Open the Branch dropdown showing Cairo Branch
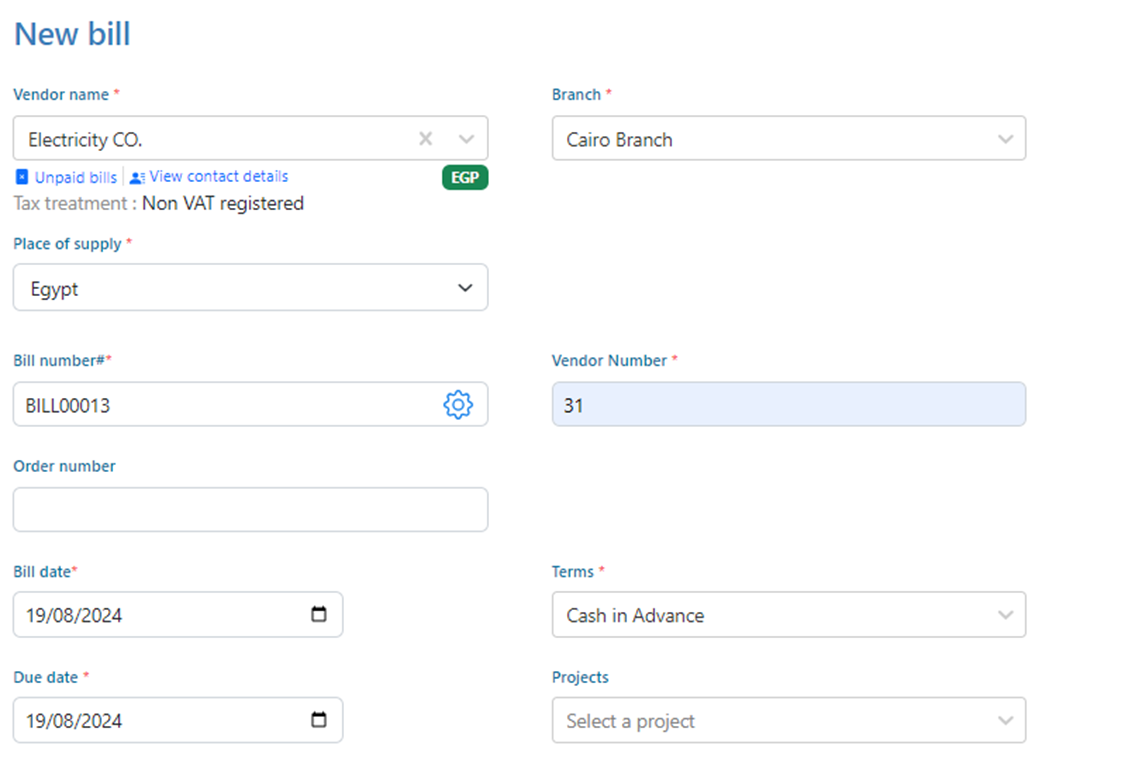This screenshot has height=770, width=1125. 788,139
